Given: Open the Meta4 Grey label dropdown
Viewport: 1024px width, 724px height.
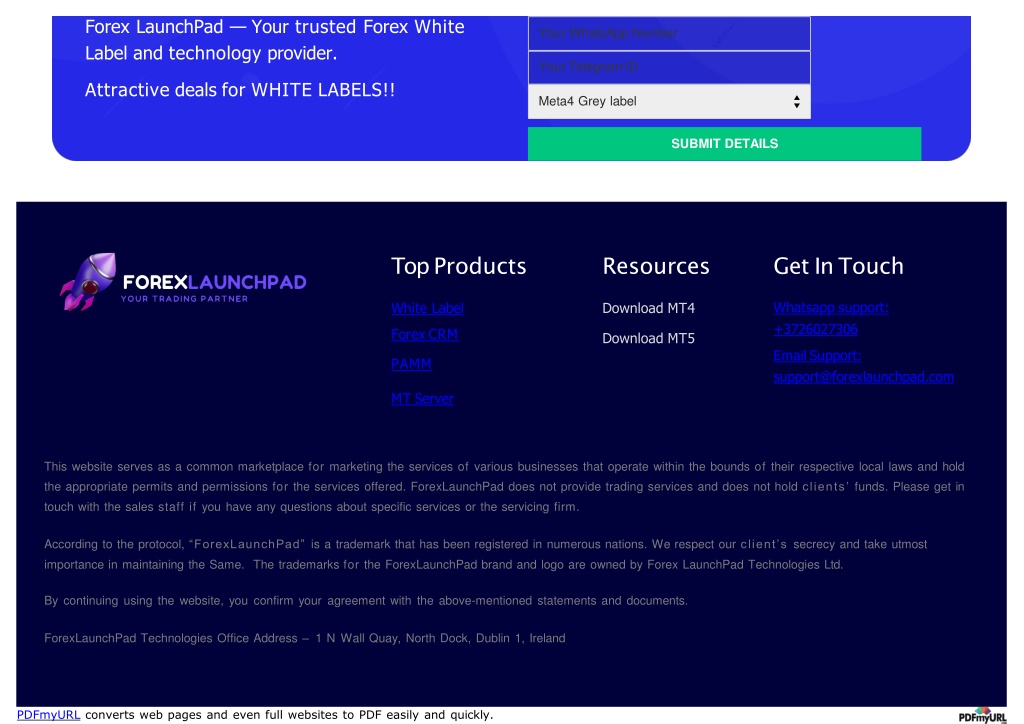Looking at the screenshot, I should (x=669, y=101).
